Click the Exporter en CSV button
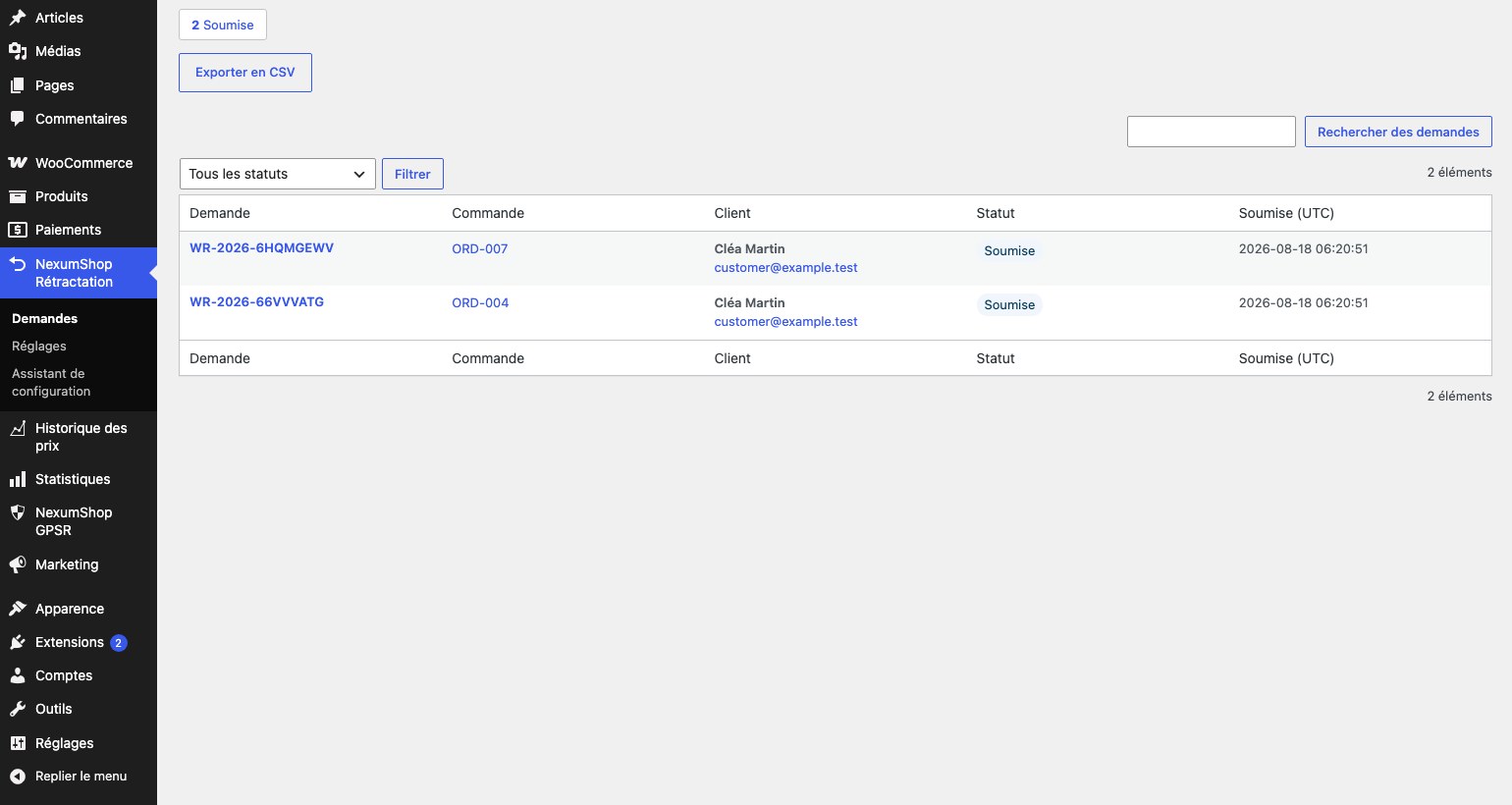 245,73
